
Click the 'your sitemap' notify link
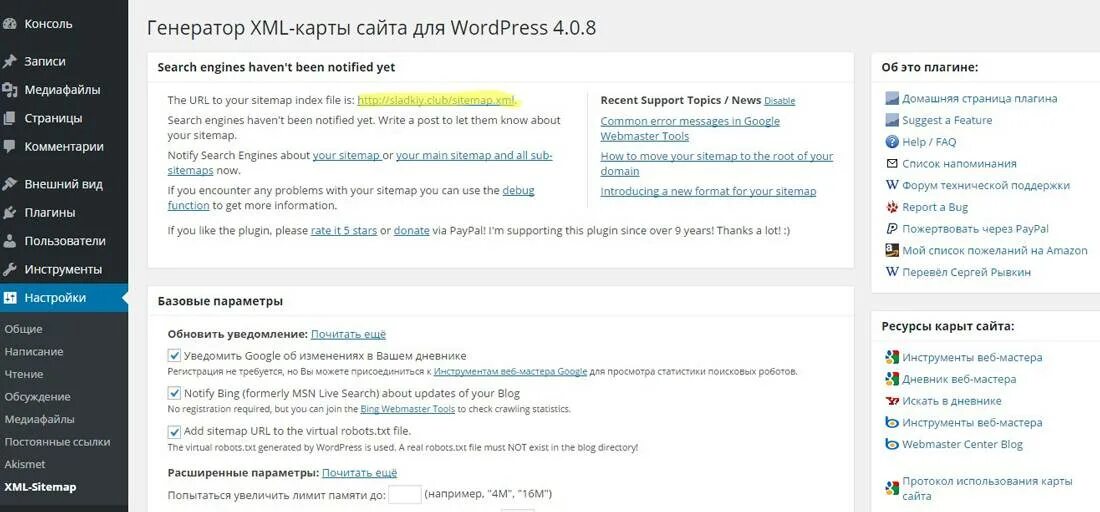click(347, 156)
